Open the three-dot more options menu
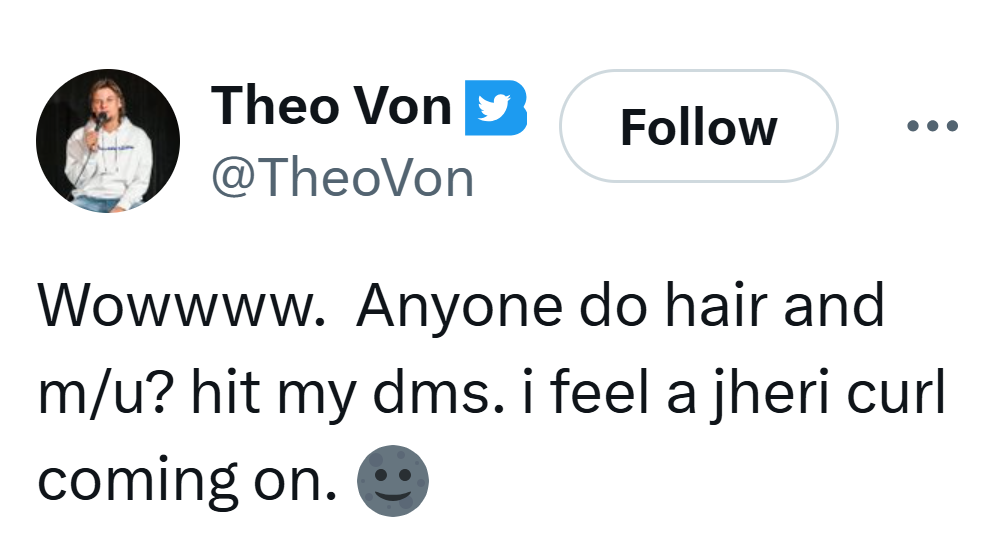986x544 pixels. (x=932, y=127)
